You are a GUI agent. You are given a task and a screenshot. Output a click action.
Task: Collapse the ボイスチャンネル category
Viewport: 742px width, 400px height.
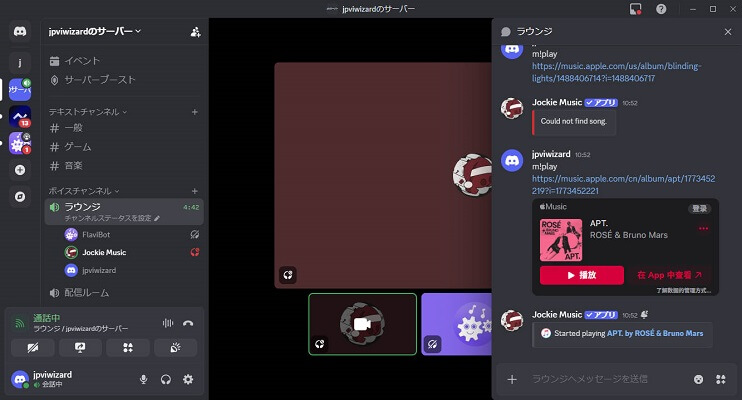pyautogui.click(x=84, y=191)
